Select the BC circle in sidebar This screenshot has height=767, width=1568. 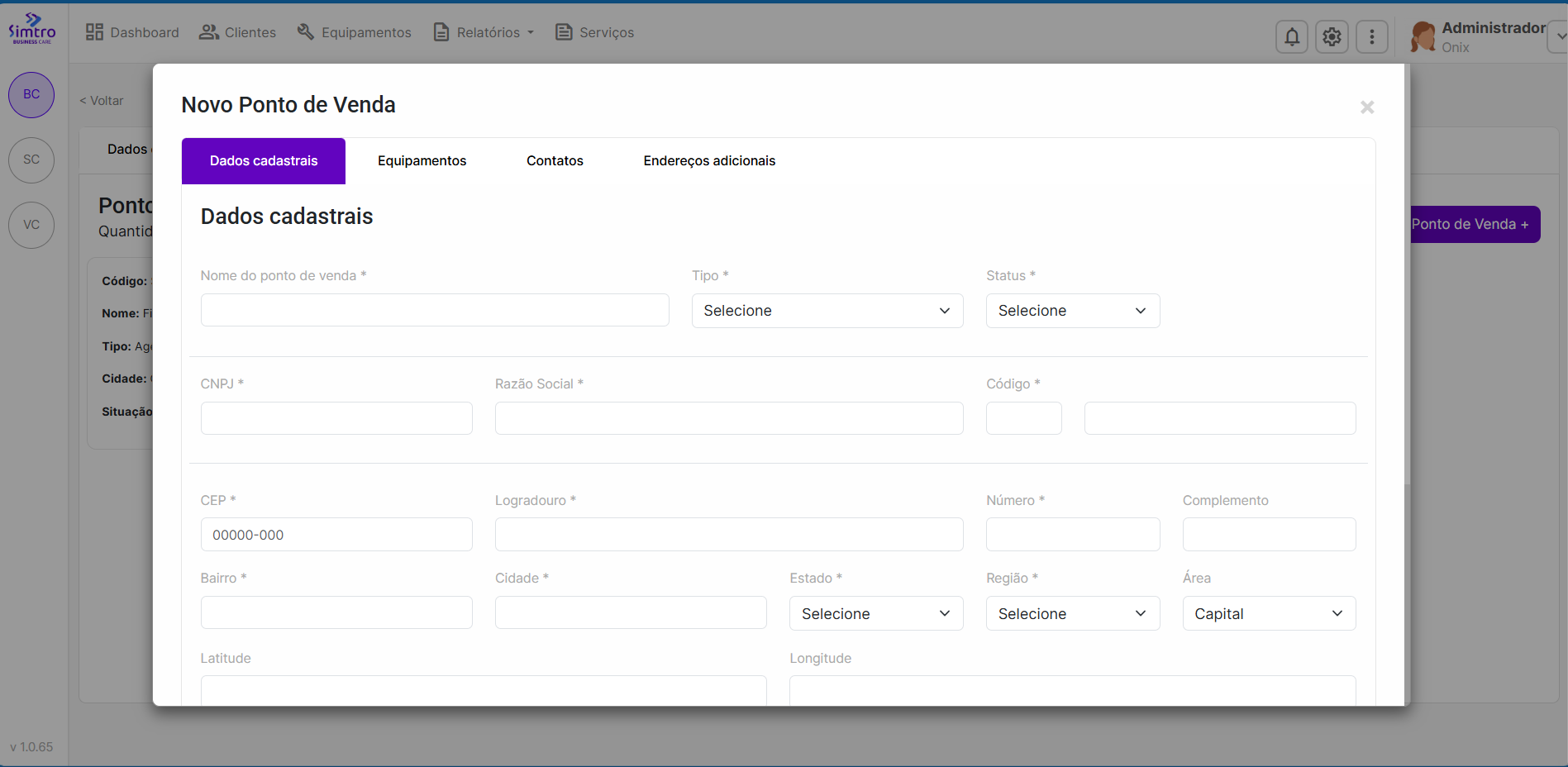[x=31, y=95]
